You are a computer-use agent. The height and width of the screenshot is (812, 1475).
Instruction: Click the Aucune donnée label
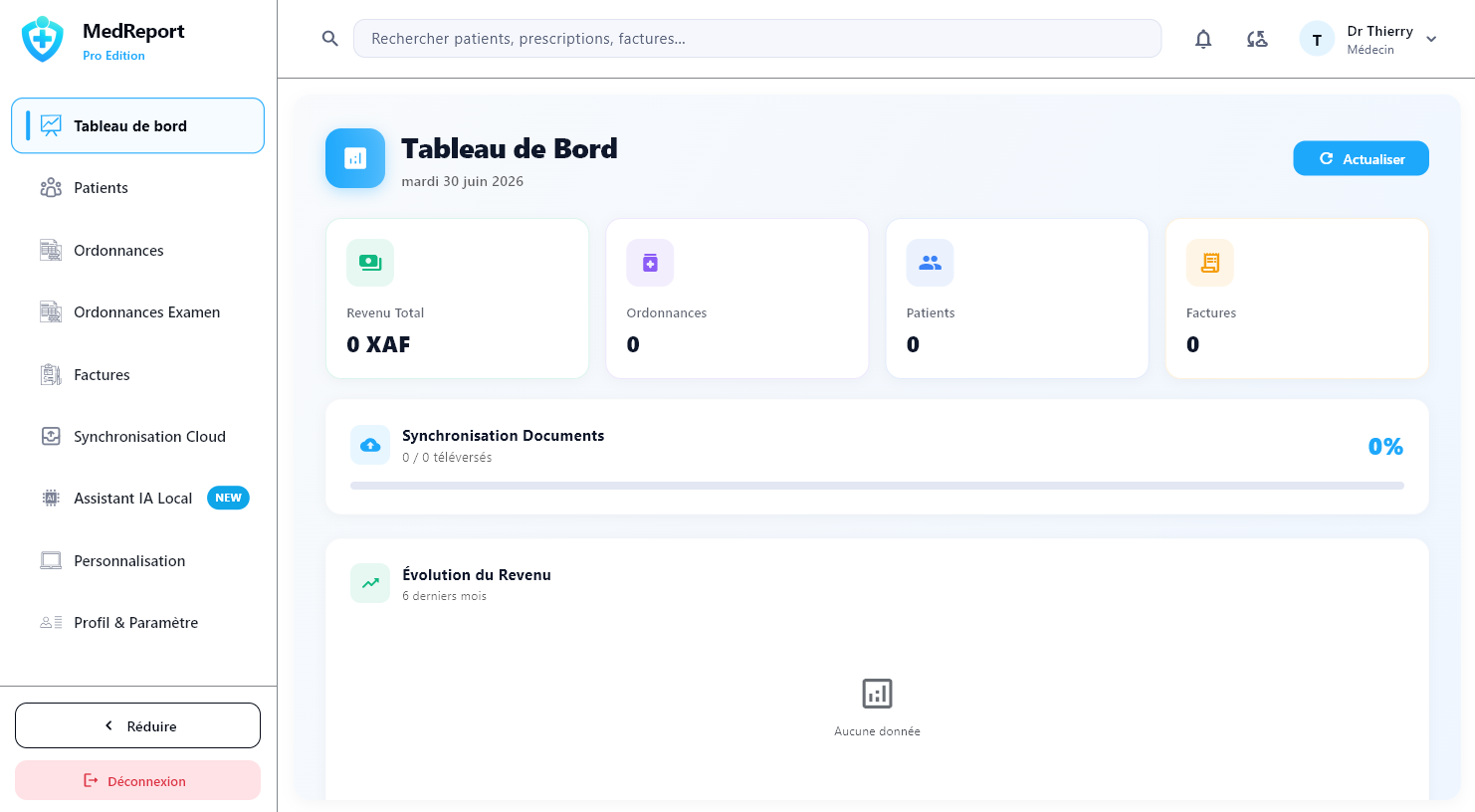click(x=877, y=731)
